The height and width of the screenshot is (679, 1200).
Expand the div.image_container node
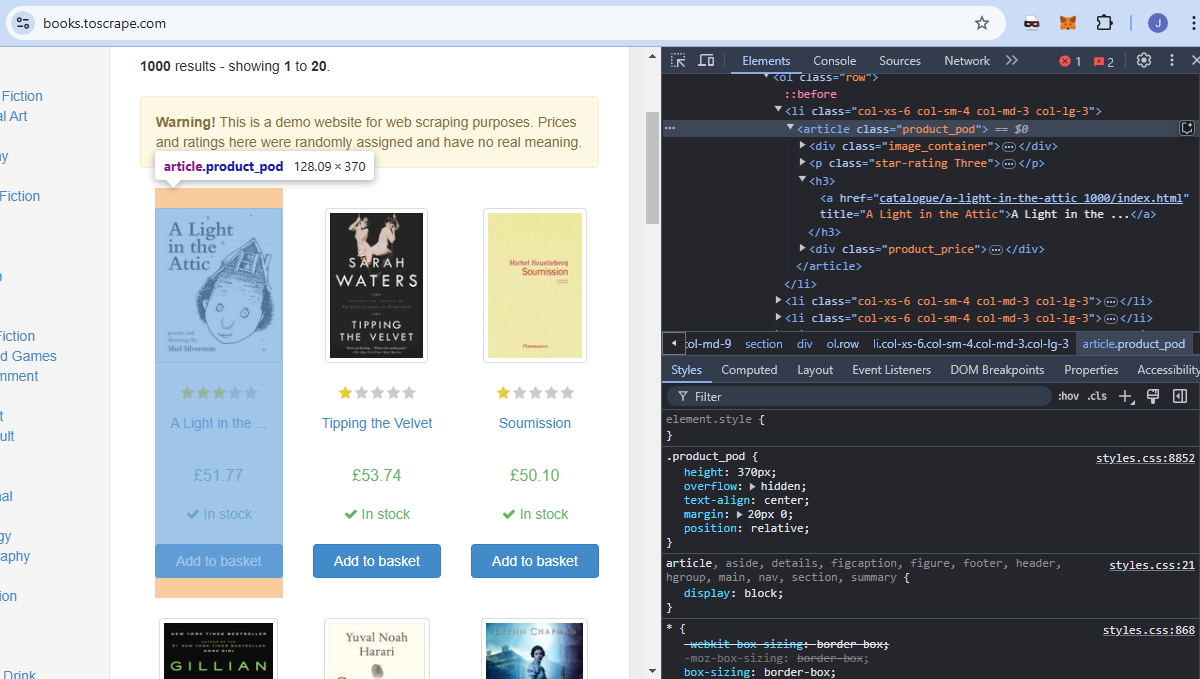tap(802, 146)
